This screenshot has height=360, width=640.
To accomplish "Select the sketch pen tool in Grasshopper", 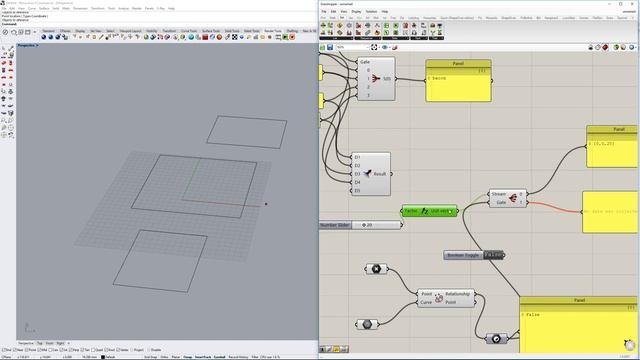I will click(394, 47).
